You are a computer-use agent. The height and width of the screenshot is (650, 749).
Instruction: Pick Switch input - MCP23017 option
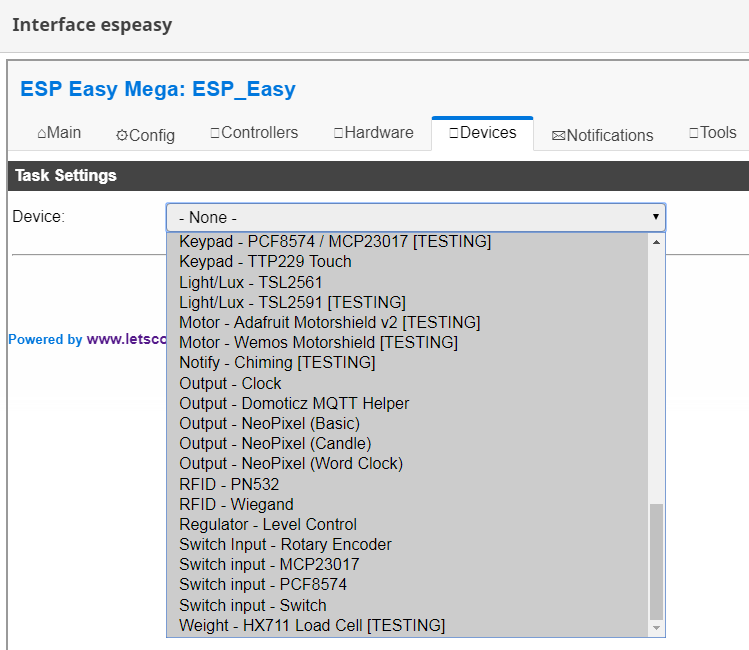pyautogui.click(x=408, y=564)
